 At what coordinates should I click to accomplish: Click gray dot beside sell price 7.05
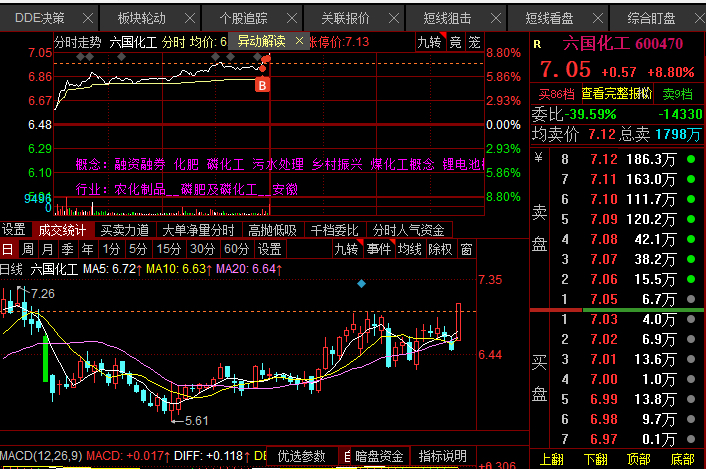coord(691,299)
